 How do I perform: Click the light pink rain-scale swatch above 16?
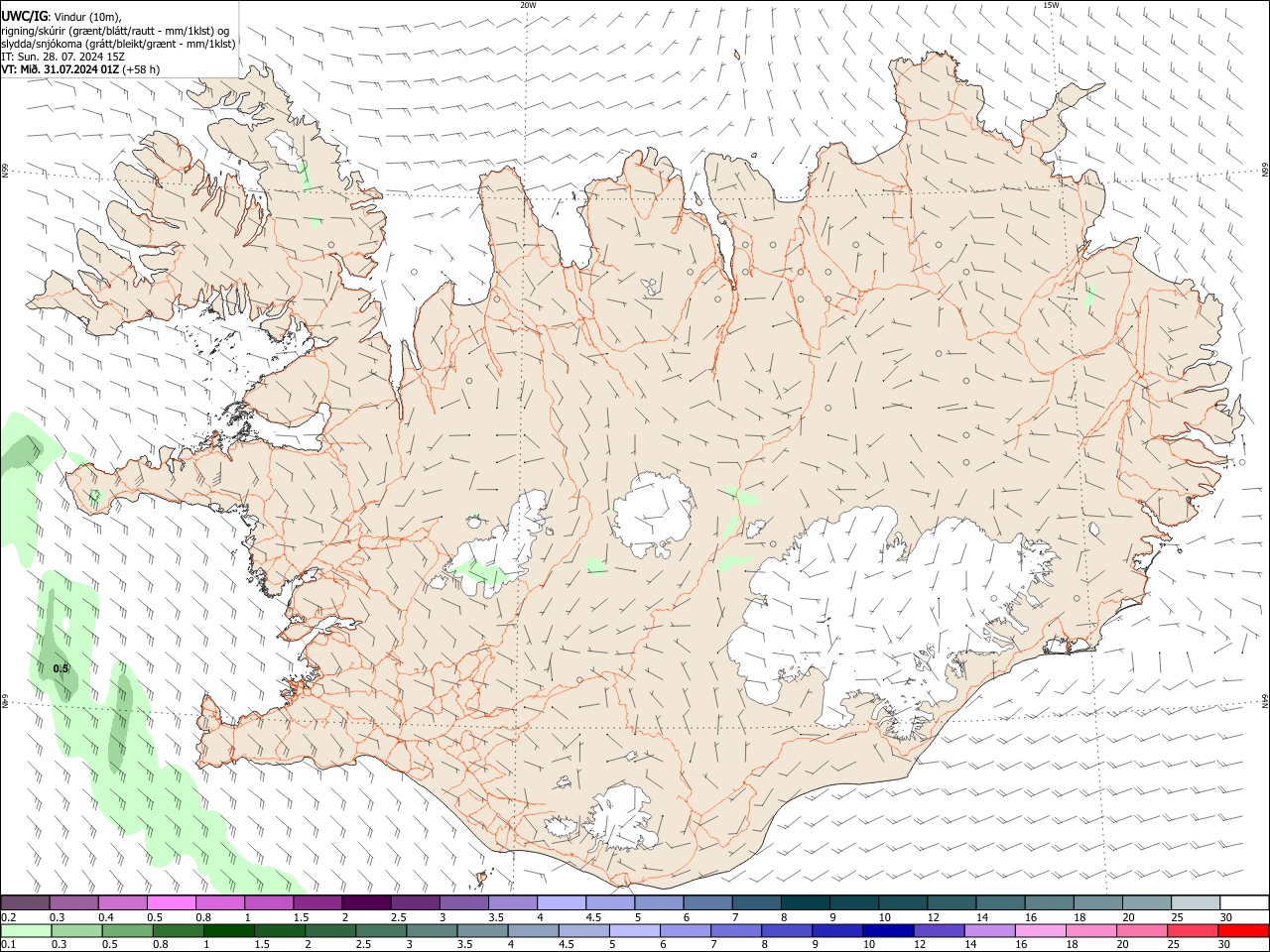pos(1041,930)
